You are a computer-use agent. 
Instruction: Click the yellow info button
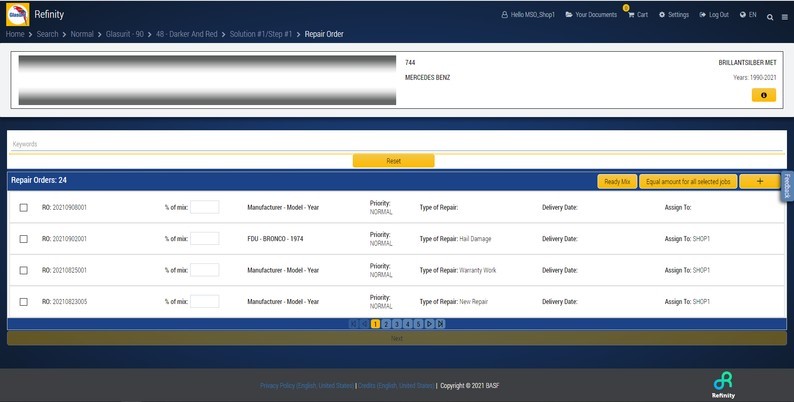764,95
